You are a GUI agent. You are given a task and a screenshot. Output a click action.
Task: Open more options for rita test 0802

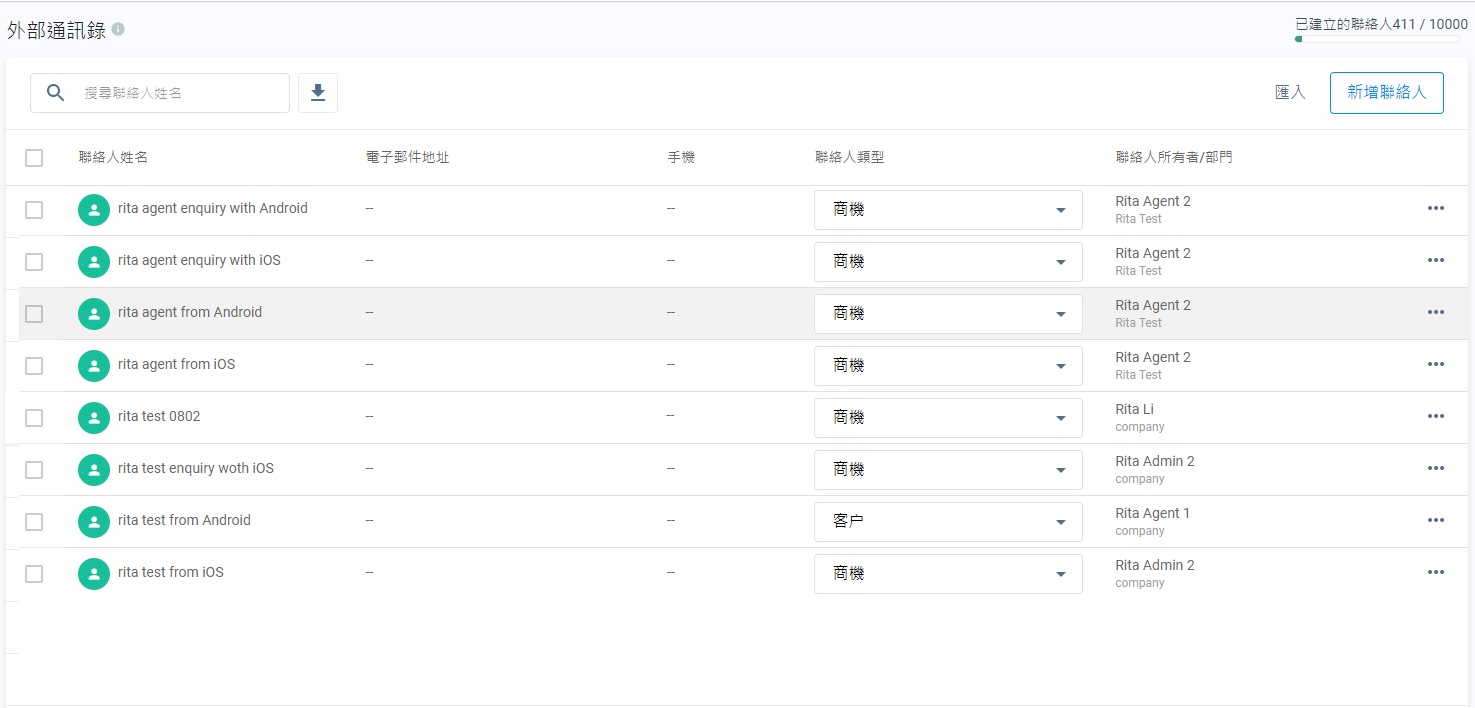1436,416
